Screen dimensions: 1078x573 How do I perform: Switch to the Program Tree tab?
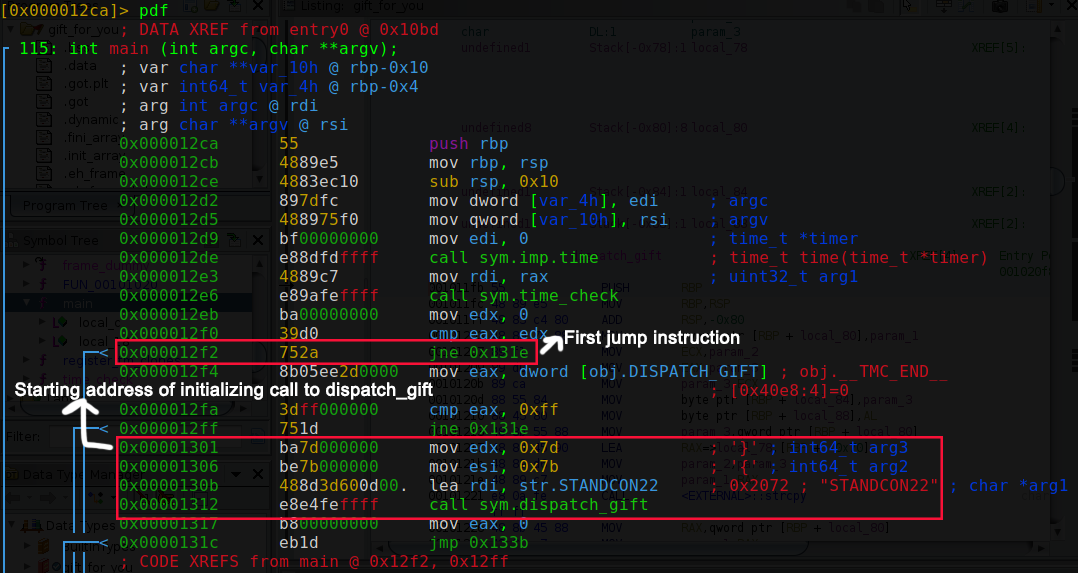(66, 206)
